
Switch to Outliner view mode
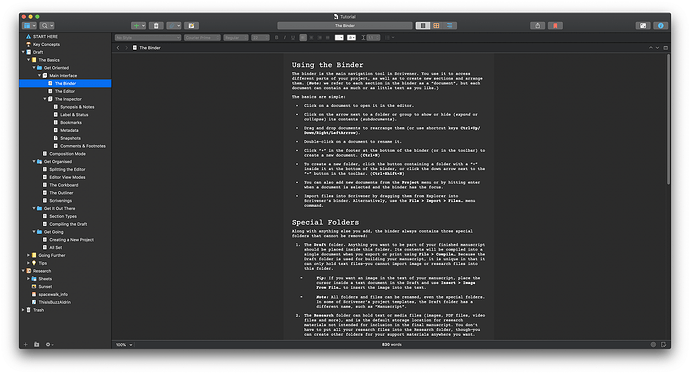[x=450, y=26]
